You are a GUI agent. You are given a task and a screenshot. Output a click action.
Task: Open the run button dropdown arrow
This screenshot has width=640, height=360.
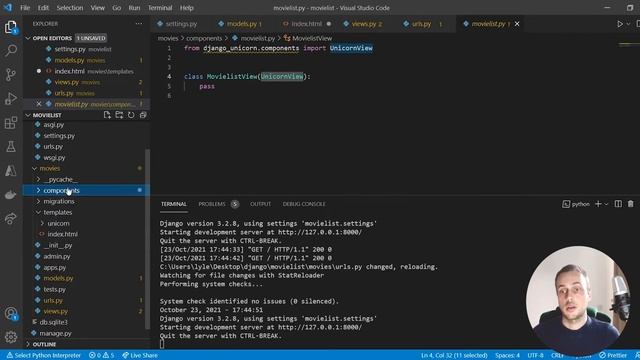pyautogui.click(x=628, y=24)
